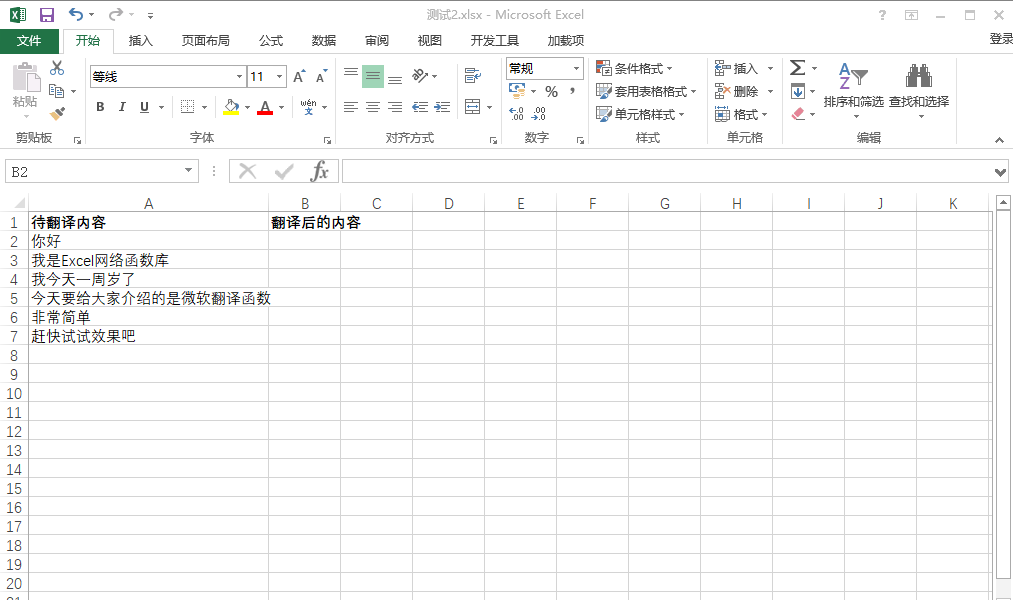The height and width of the screenshot is (600, 1013).
Task: Toggle bold formatting
Action: pos(100,107)
